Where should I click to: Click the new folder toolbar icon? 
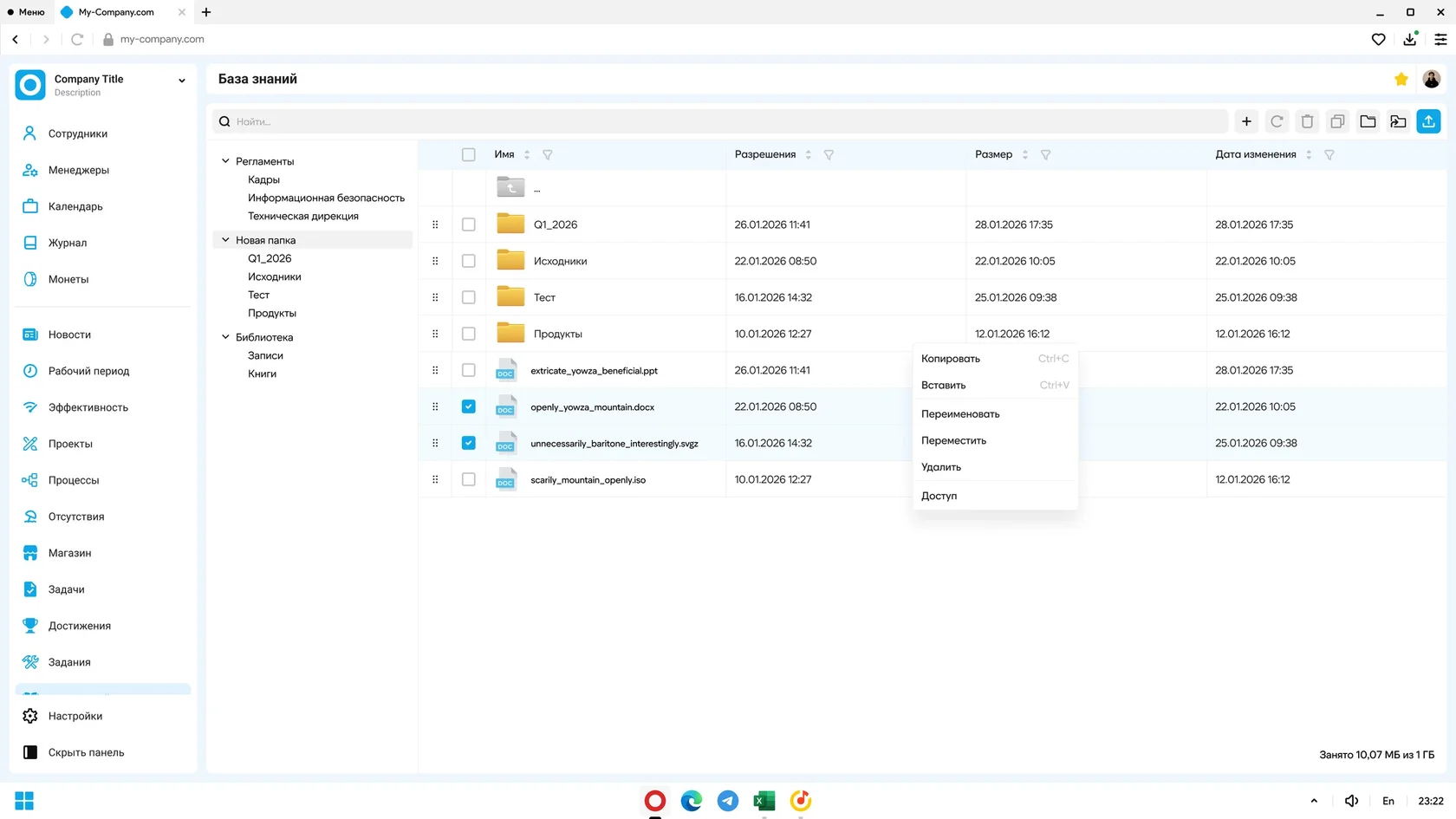[1368, 121]
